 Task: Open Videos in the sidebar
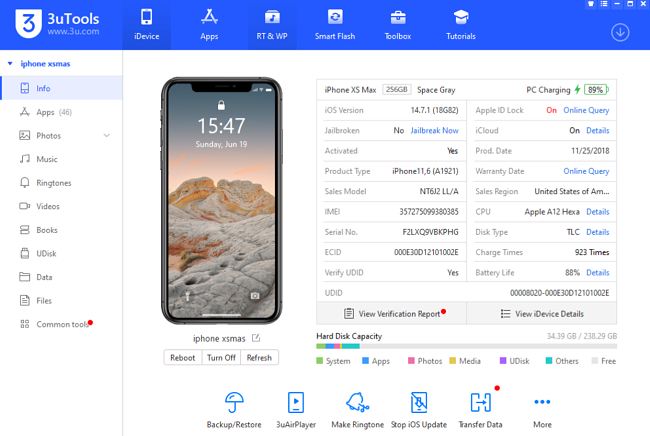[61, 206]
